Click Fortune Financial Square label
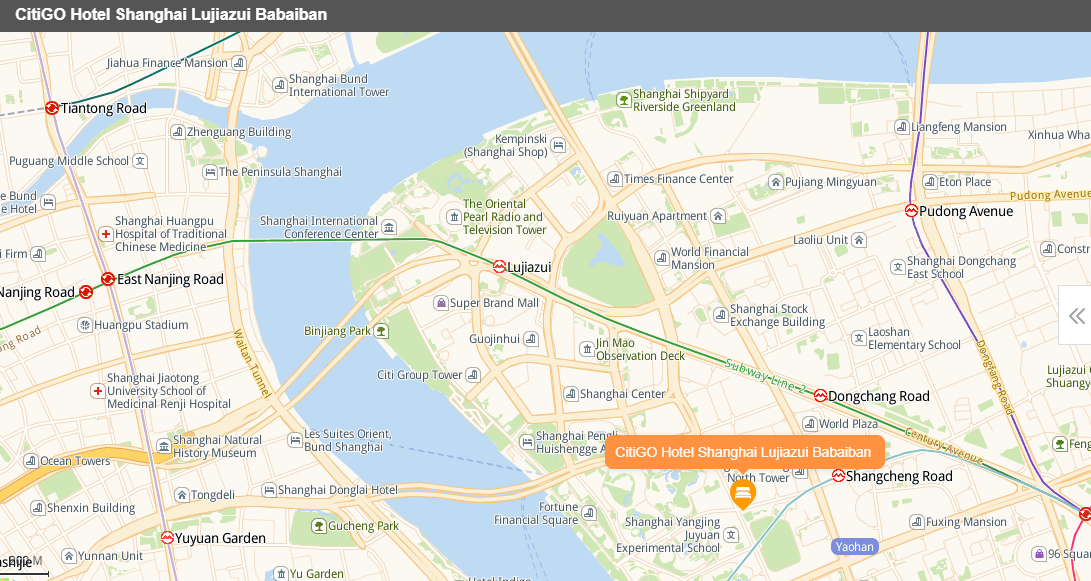 [x=536, y=514]
